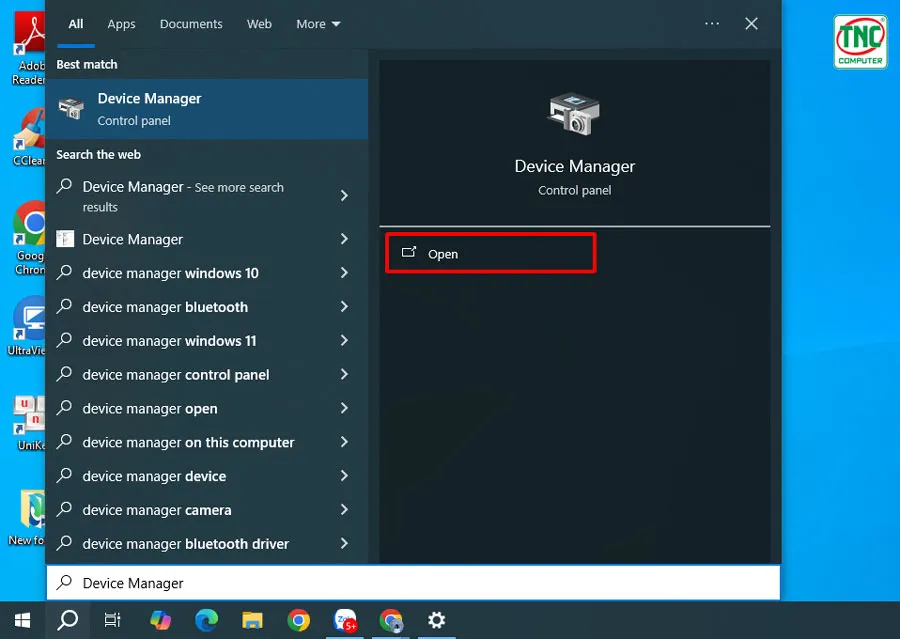900x639 pixels.
Task: Open the More filter dropdown
Action: [x=318, y=24]
